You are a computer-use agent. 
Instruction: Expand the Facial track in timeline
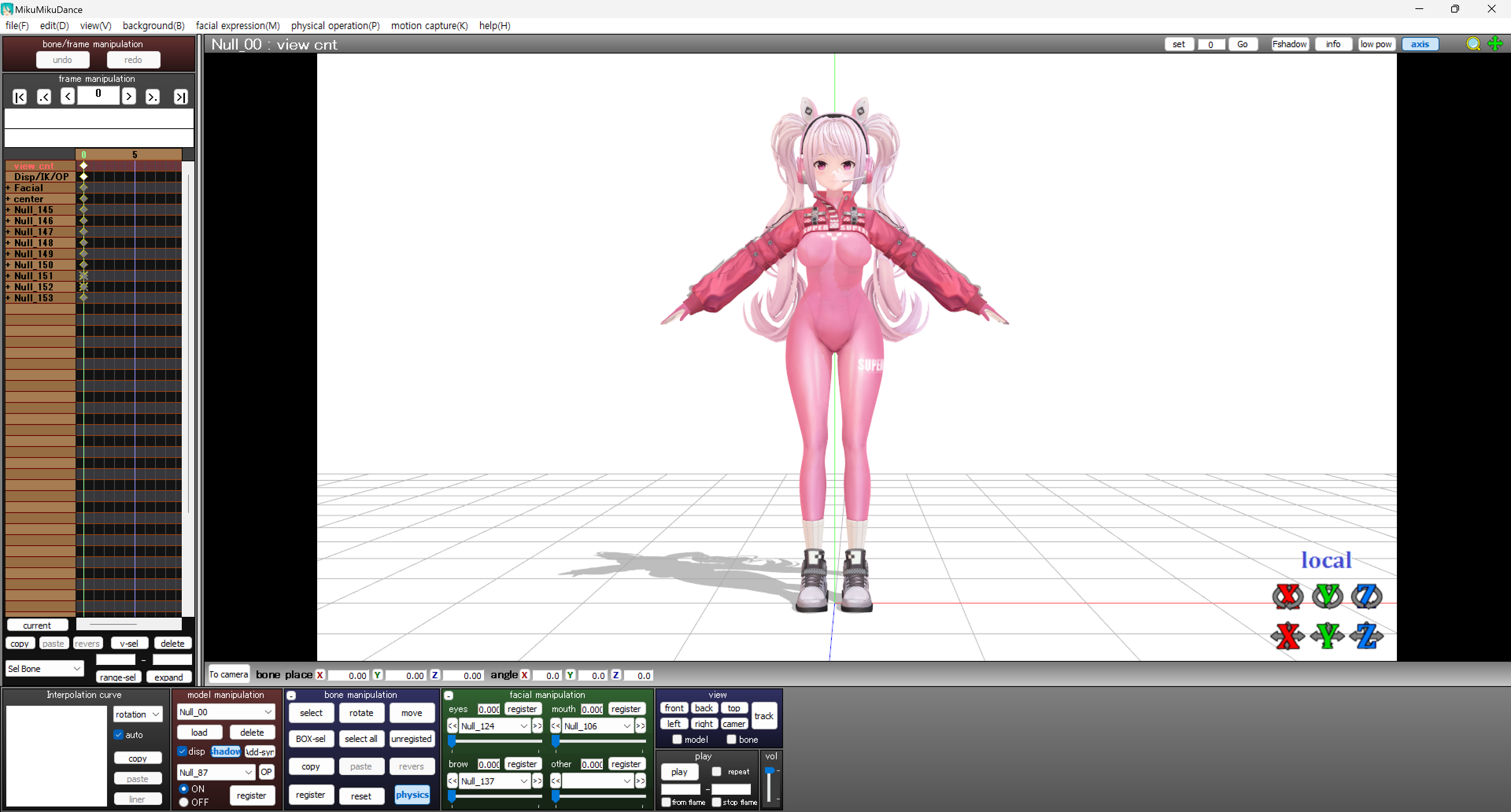(8, 188)
